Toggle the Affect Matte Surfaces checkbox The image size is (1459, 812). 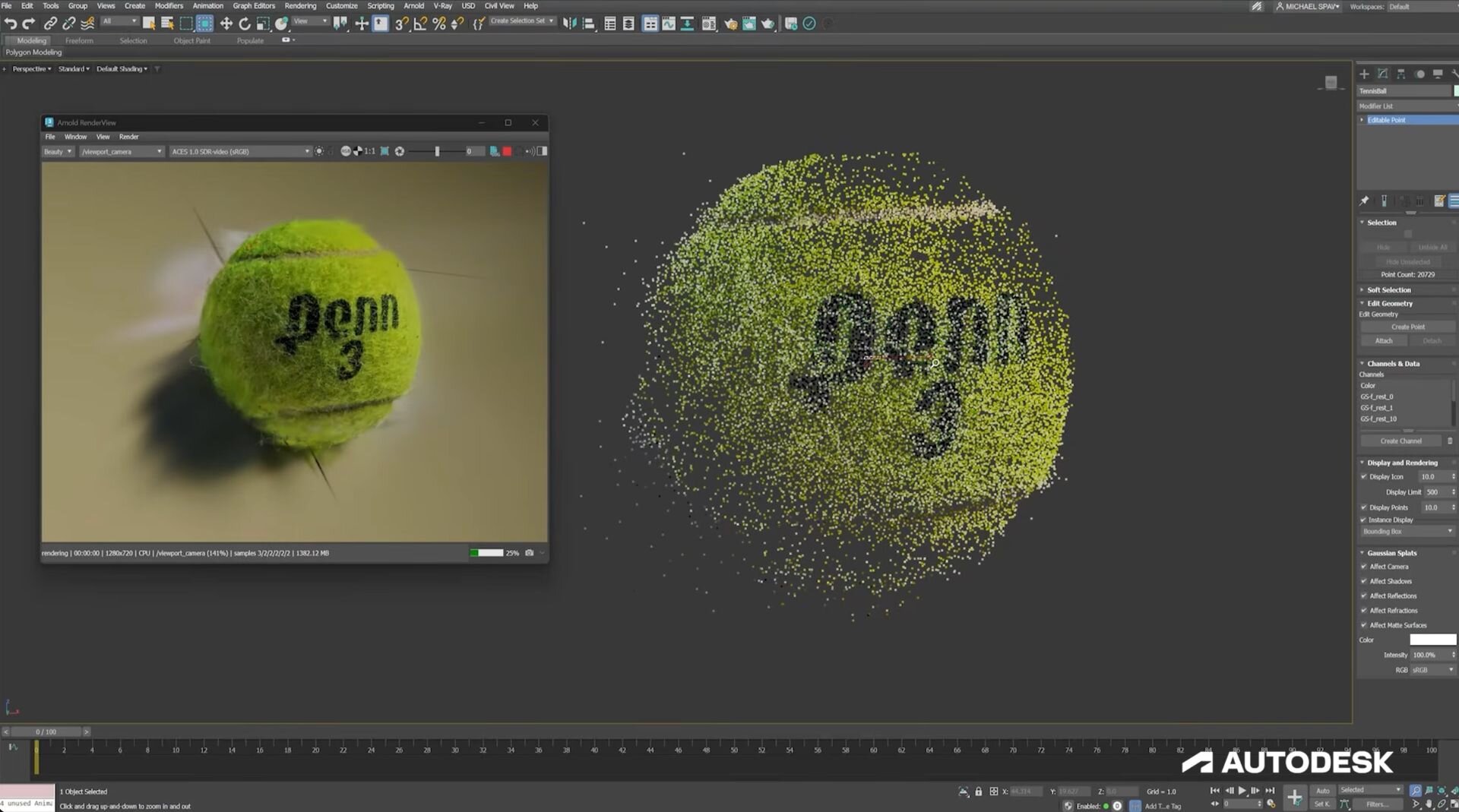coord(1364,625)
